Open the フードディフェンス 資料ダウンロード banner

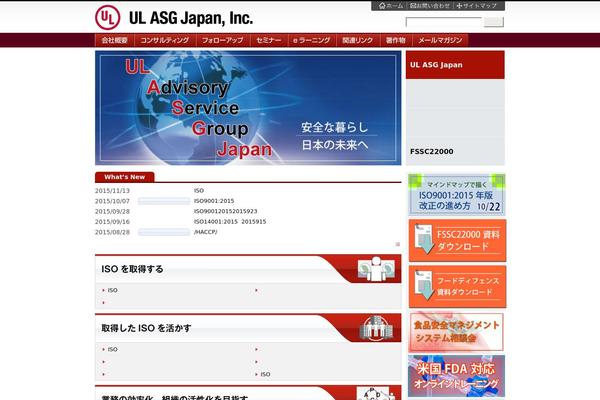(x=457, y=286)
